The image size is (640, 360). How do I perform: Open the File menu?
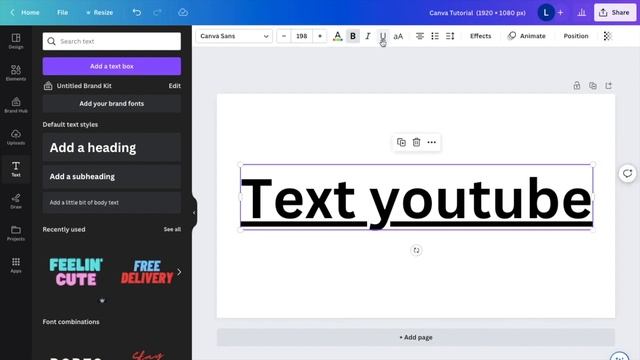point(62,13)
